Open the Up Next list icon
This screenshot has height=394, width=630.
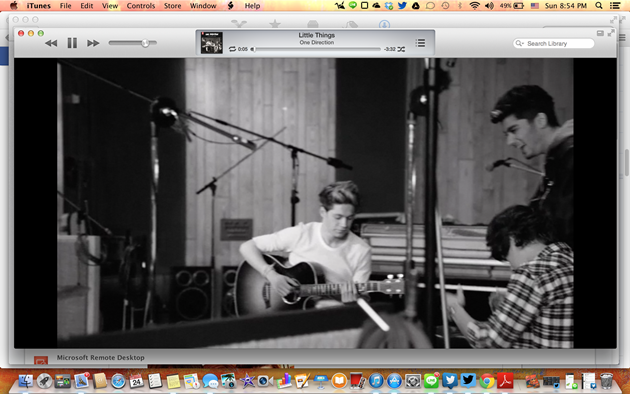point(420,43)
